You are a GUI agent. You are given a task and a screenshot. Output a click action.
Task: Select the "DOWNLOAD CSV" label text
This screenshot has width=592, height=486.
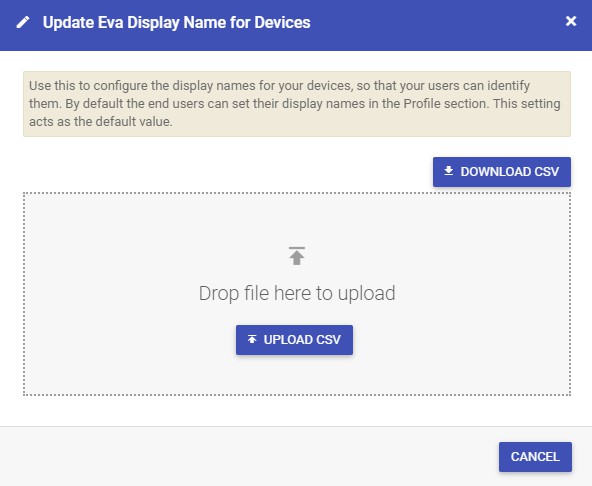pyautogui.click(x=510, y=172)
